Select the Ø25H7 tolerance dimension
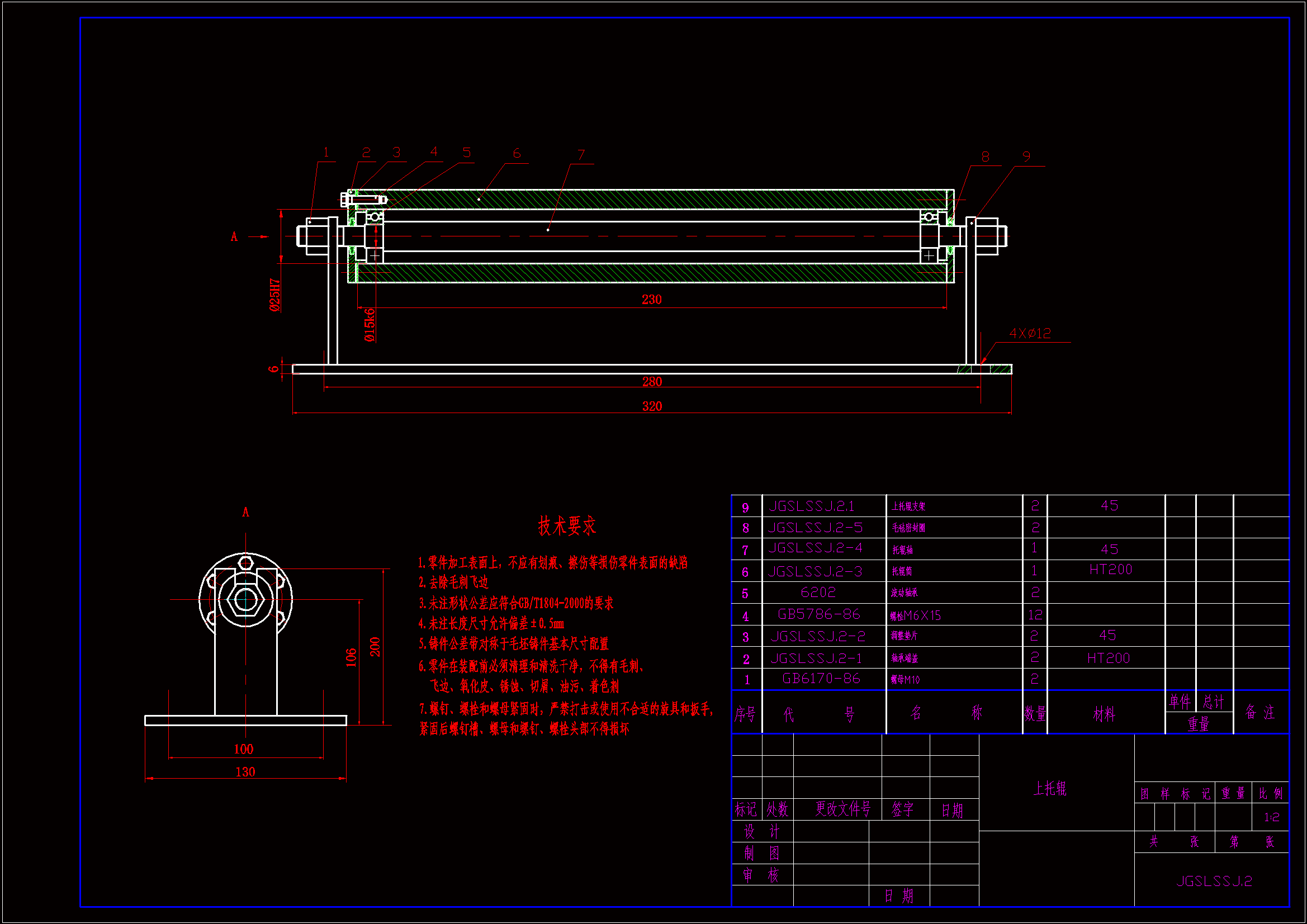1307x924 pixels. pyautogui.click(x=275, y=295)
